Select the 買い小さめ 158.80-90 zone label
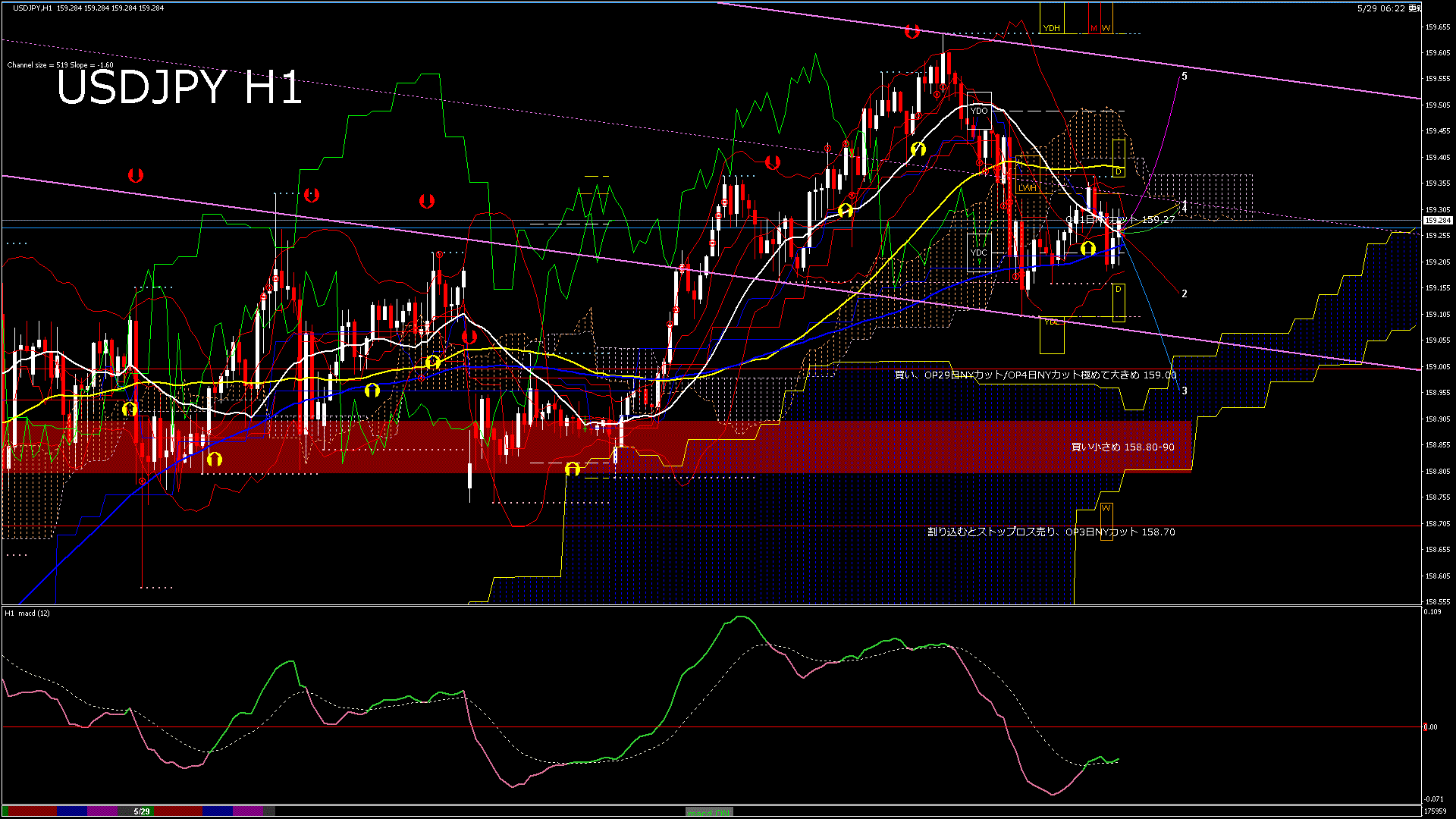1456x819 pixels. (x=1122, y=447)
